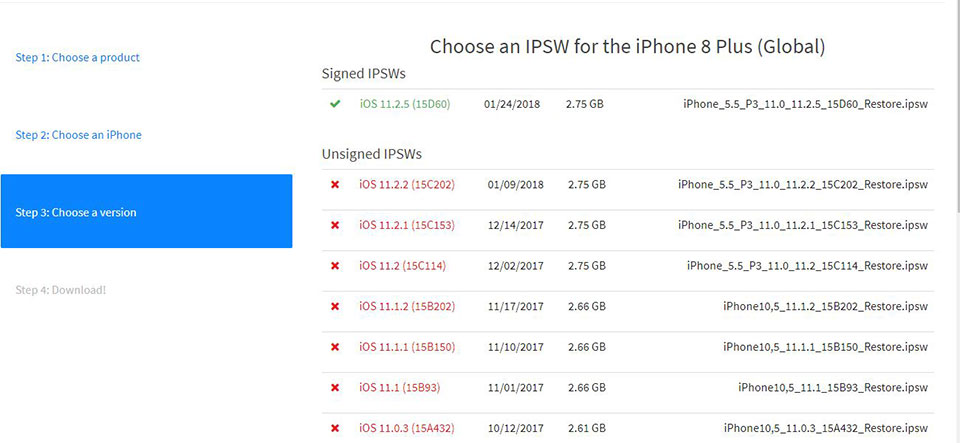The image size is (960, 443).
Task: Open the iOS 11.2.2 (15C202) link
Action: (x=406, y=185)
